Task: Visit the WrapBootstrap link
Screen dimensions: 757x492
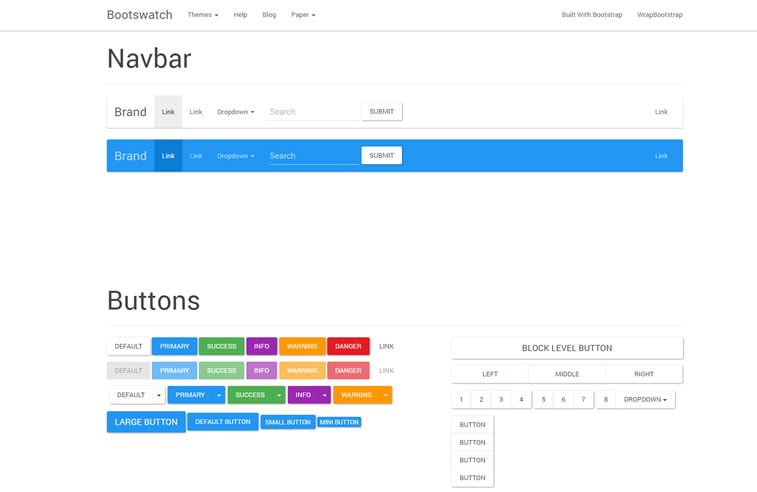Action: tap(660, 15)
